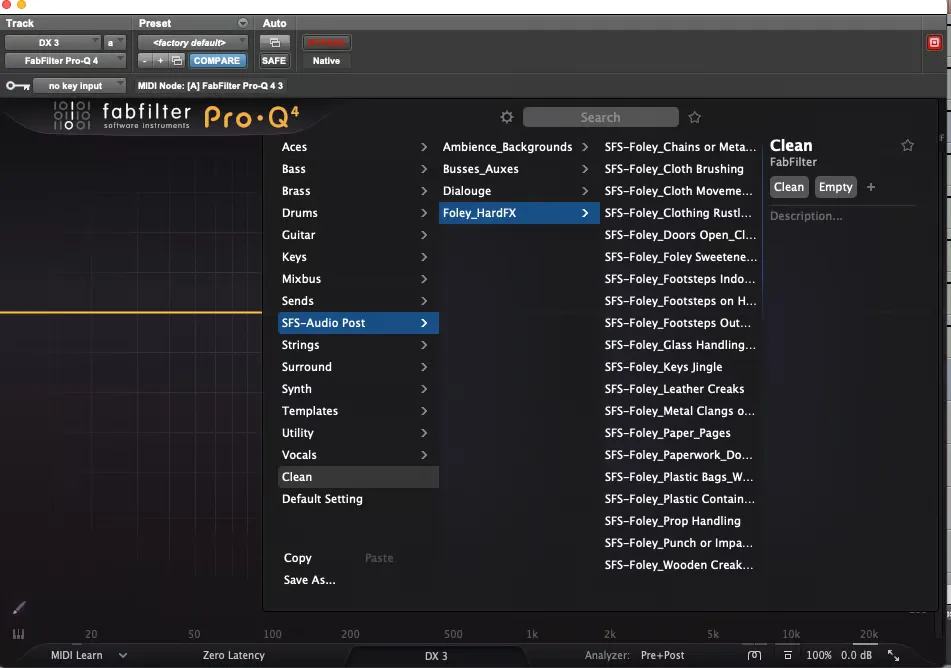Open the Zero Latency processing mode menu
This screenshot has height=668, width=951.
click(234, 655)
